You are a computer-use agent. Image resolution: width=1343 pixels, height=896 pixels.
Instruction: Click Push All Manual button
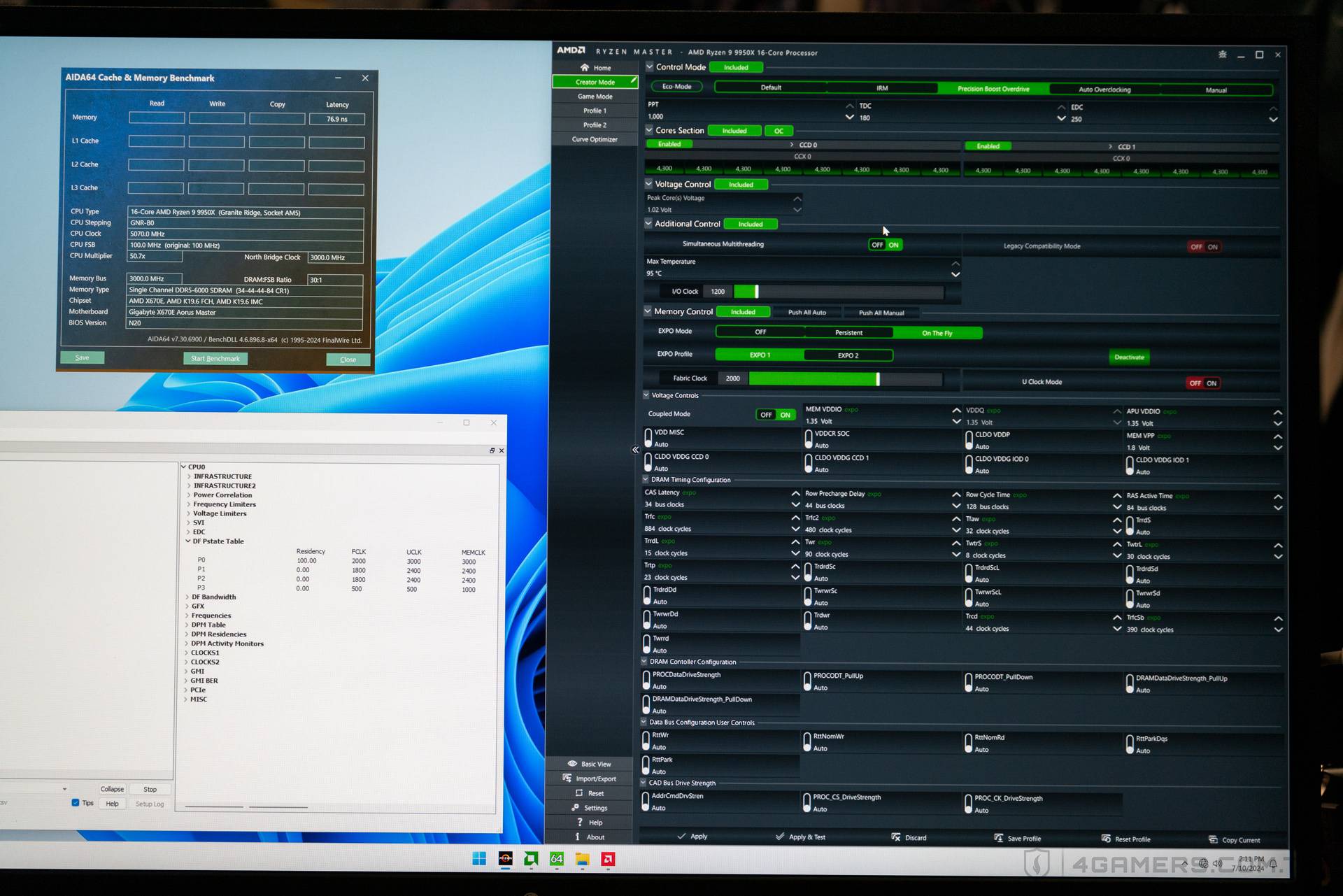point(881,313)
